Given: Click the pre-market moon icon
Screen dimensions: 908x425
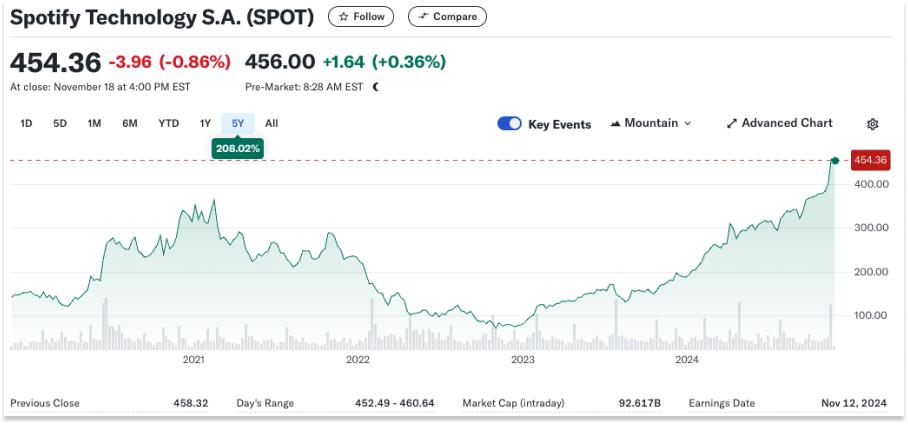Looking at the screenshot, I should click(376, 87).
